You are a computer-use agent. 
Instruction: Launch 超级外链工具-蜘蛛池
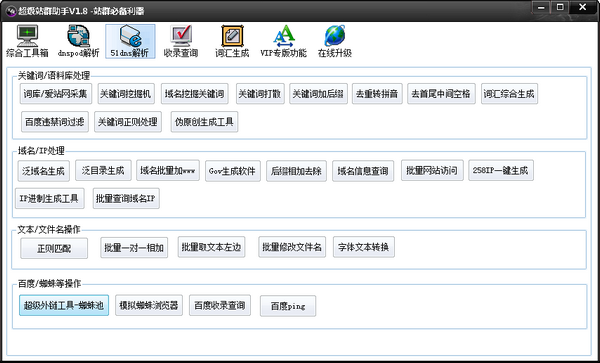click(x=64, y=305)
